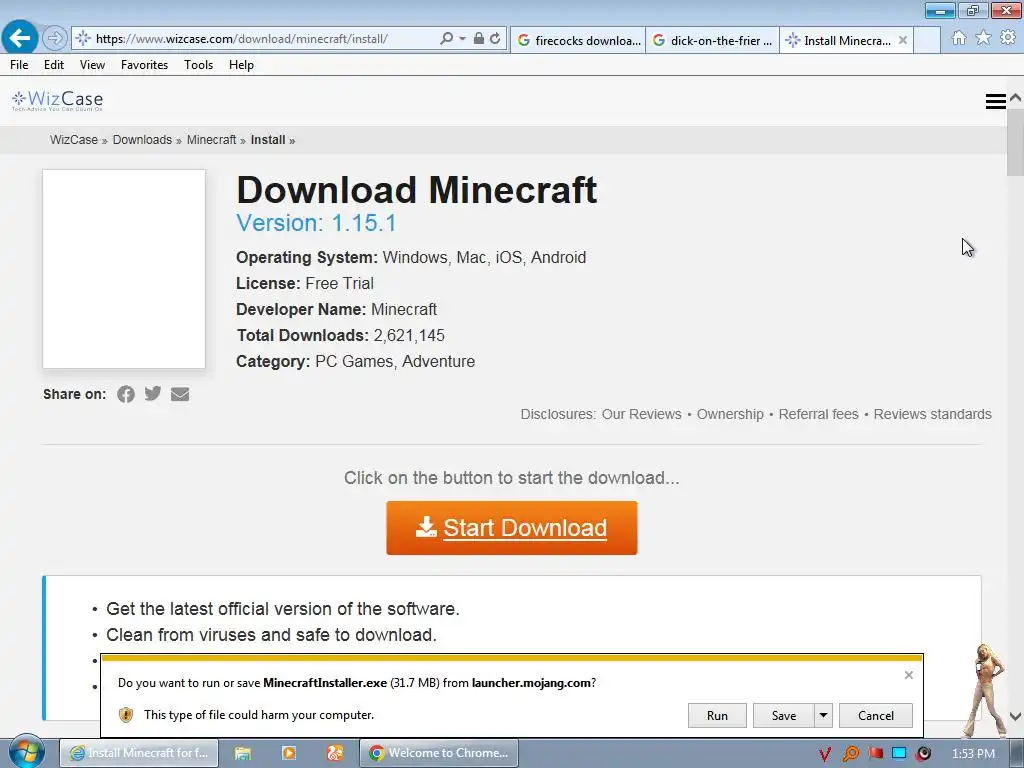Refresh the page with the reload icon

click(496, 39)
